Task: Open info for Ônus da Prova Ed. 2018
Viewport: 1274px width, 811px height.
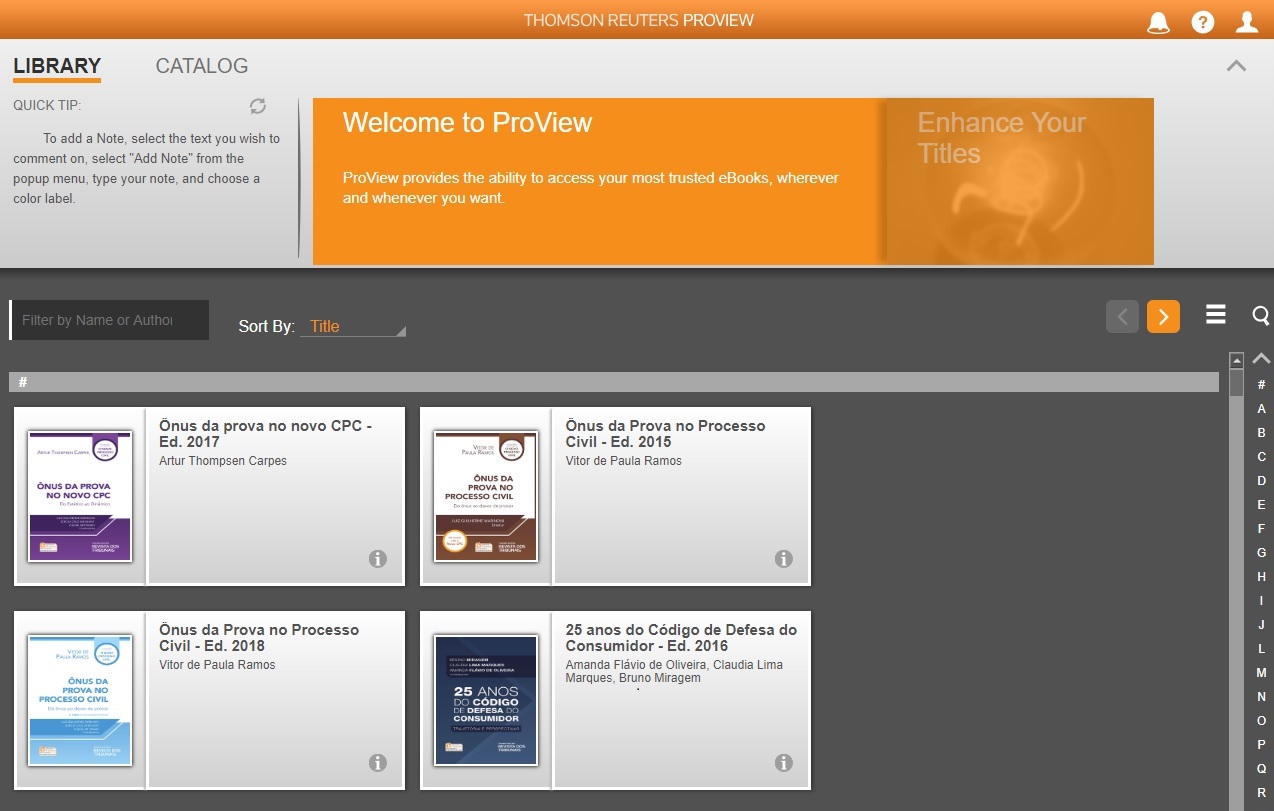Action: (x=378, y=763)
